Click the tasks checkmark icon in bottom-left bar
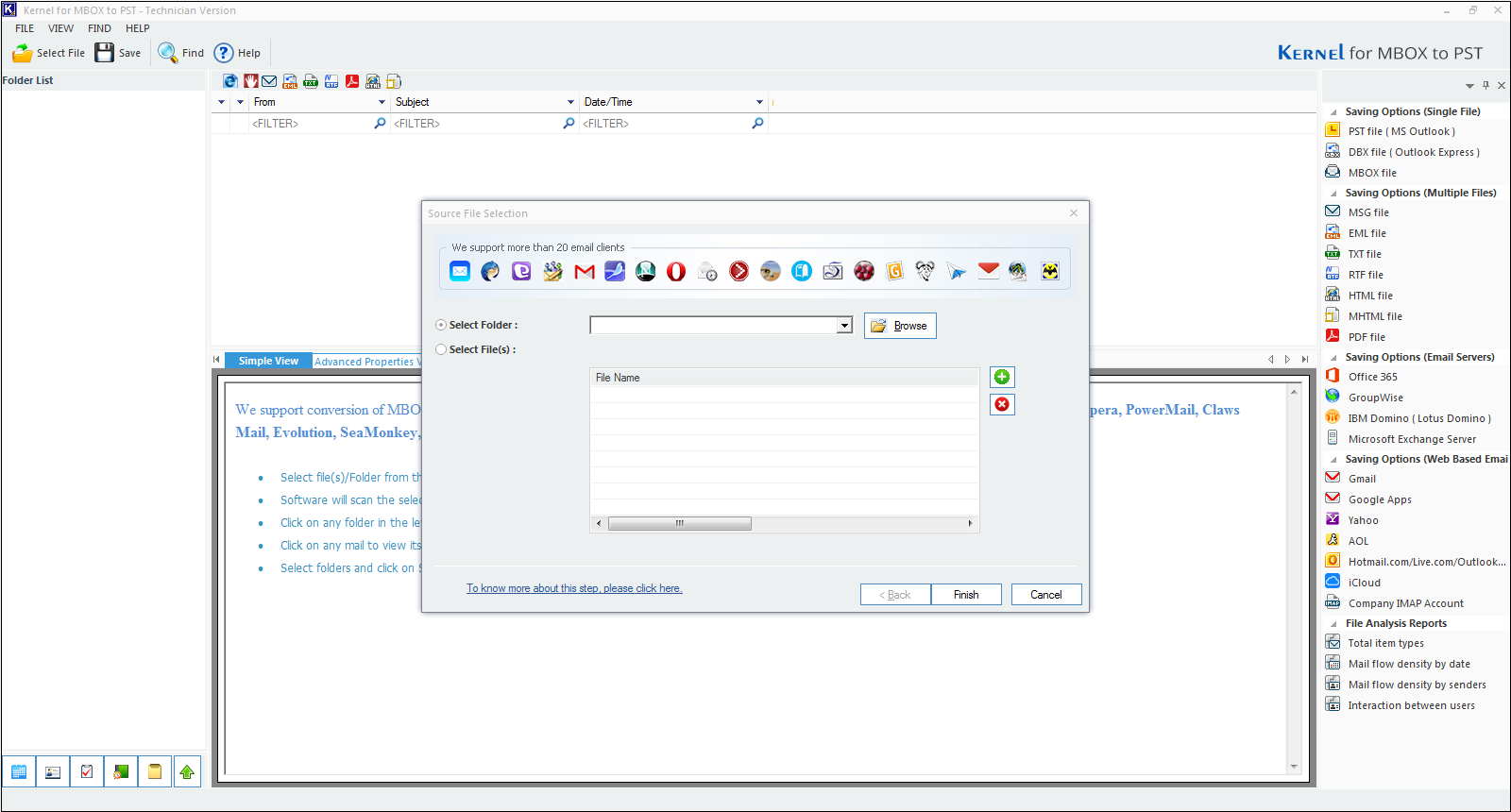 click(x=87, y=772)
